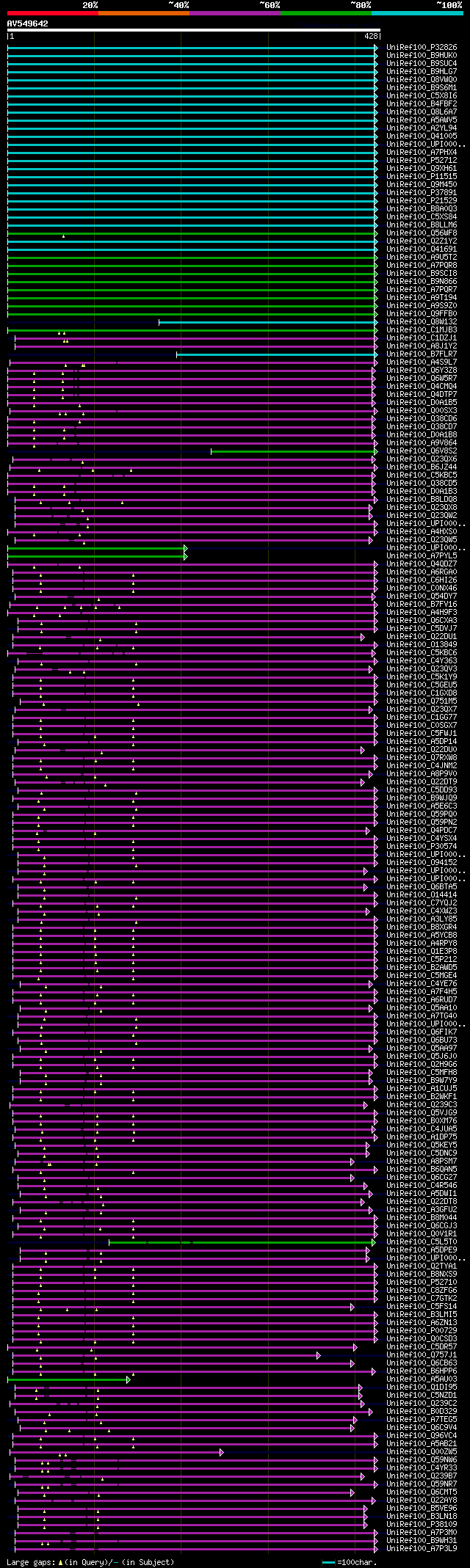Click the green partial bar for UniRef100_Q6V8S2

tap(294, 451)
